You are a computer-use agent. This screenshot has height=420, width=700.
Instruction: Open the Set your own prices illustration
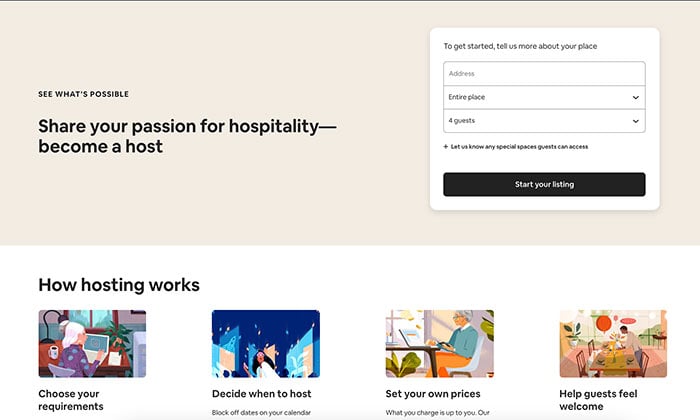pos(440,344)
